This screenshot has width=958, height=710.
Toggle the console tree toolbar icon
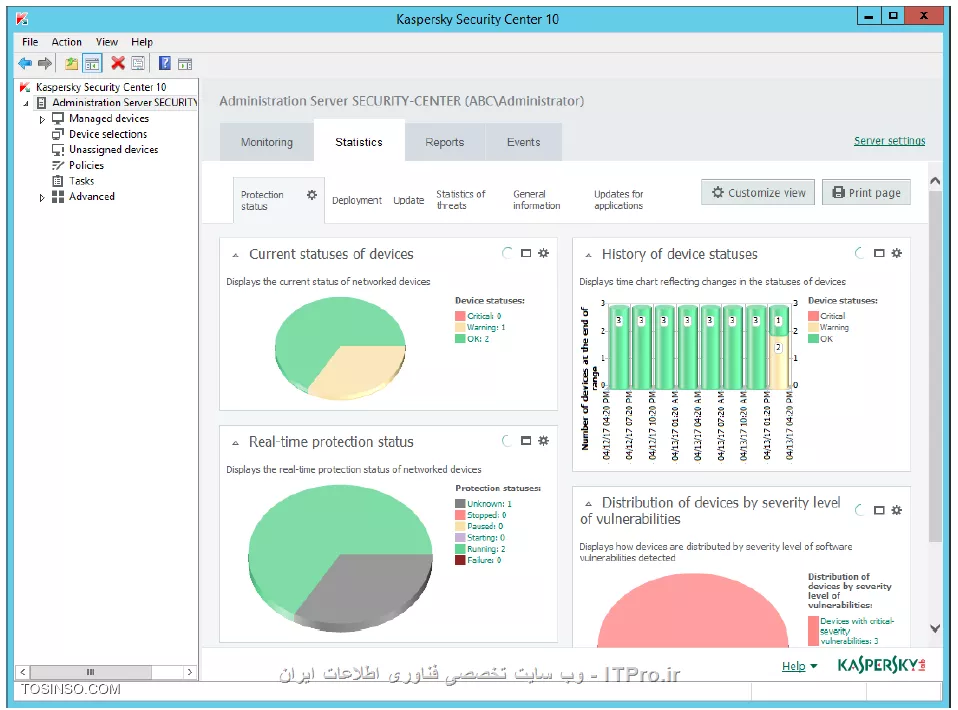[92, 64]
